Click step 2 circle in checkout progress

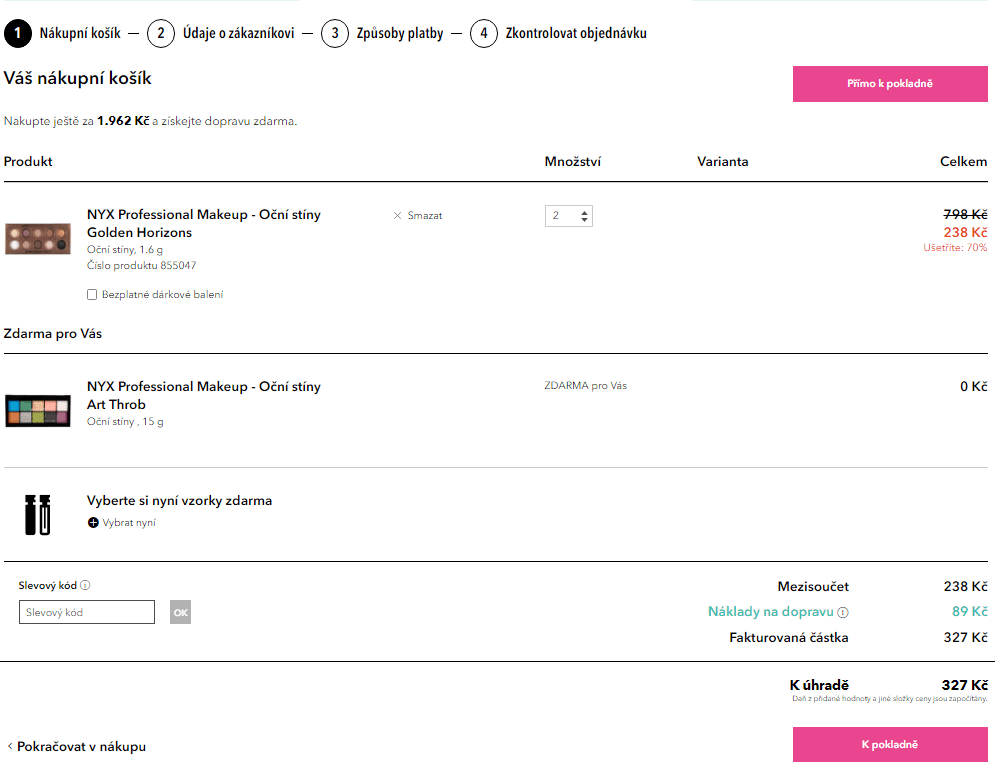pos(161,33)
